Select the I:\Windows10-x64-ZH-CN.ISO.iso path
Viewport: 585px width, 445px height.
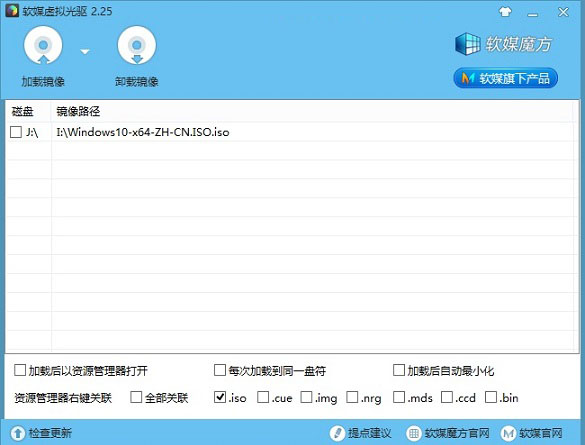[143, 132]
